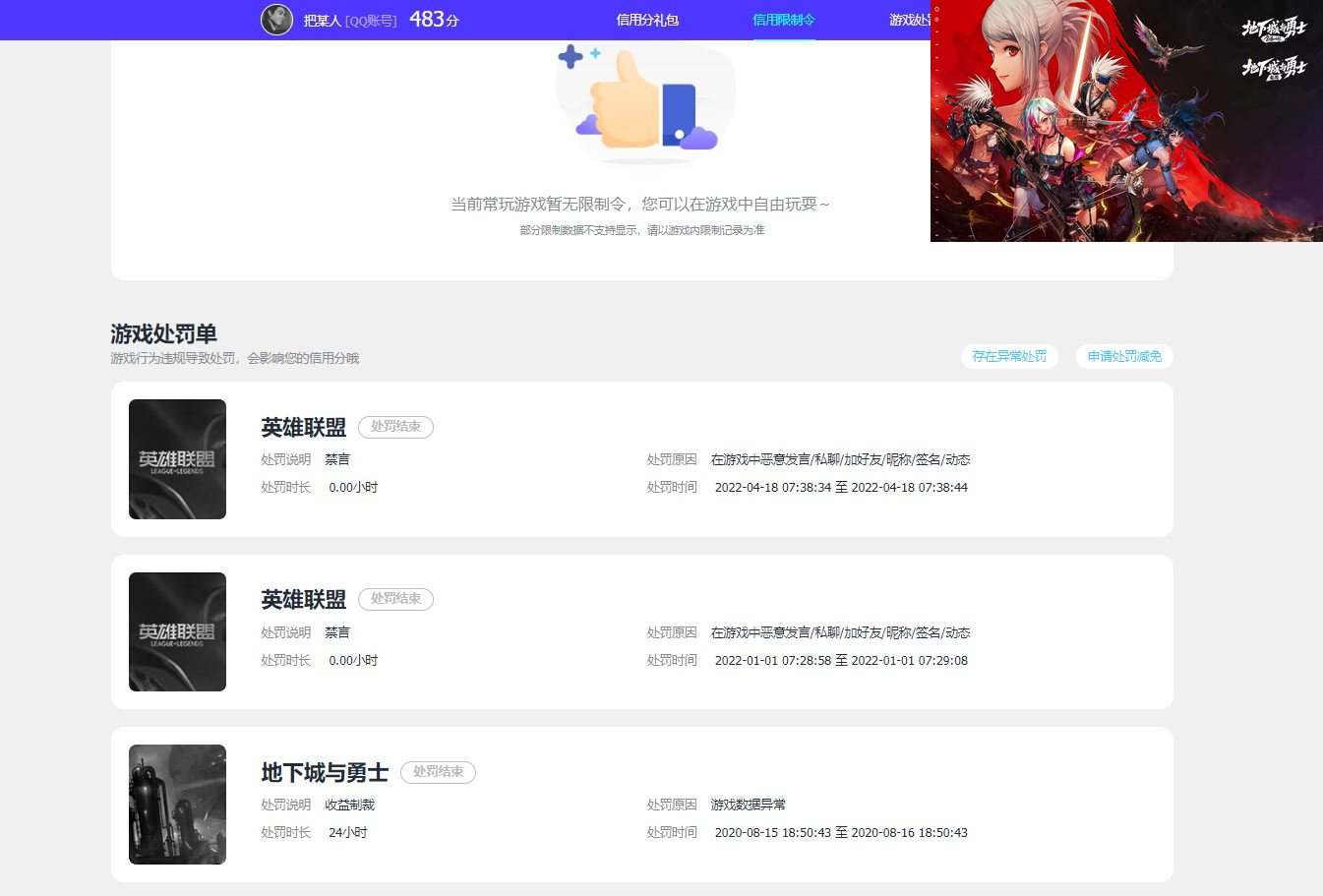
Task: Select 禁言 on the 2022-01-01 card
Action: [337, 632]
